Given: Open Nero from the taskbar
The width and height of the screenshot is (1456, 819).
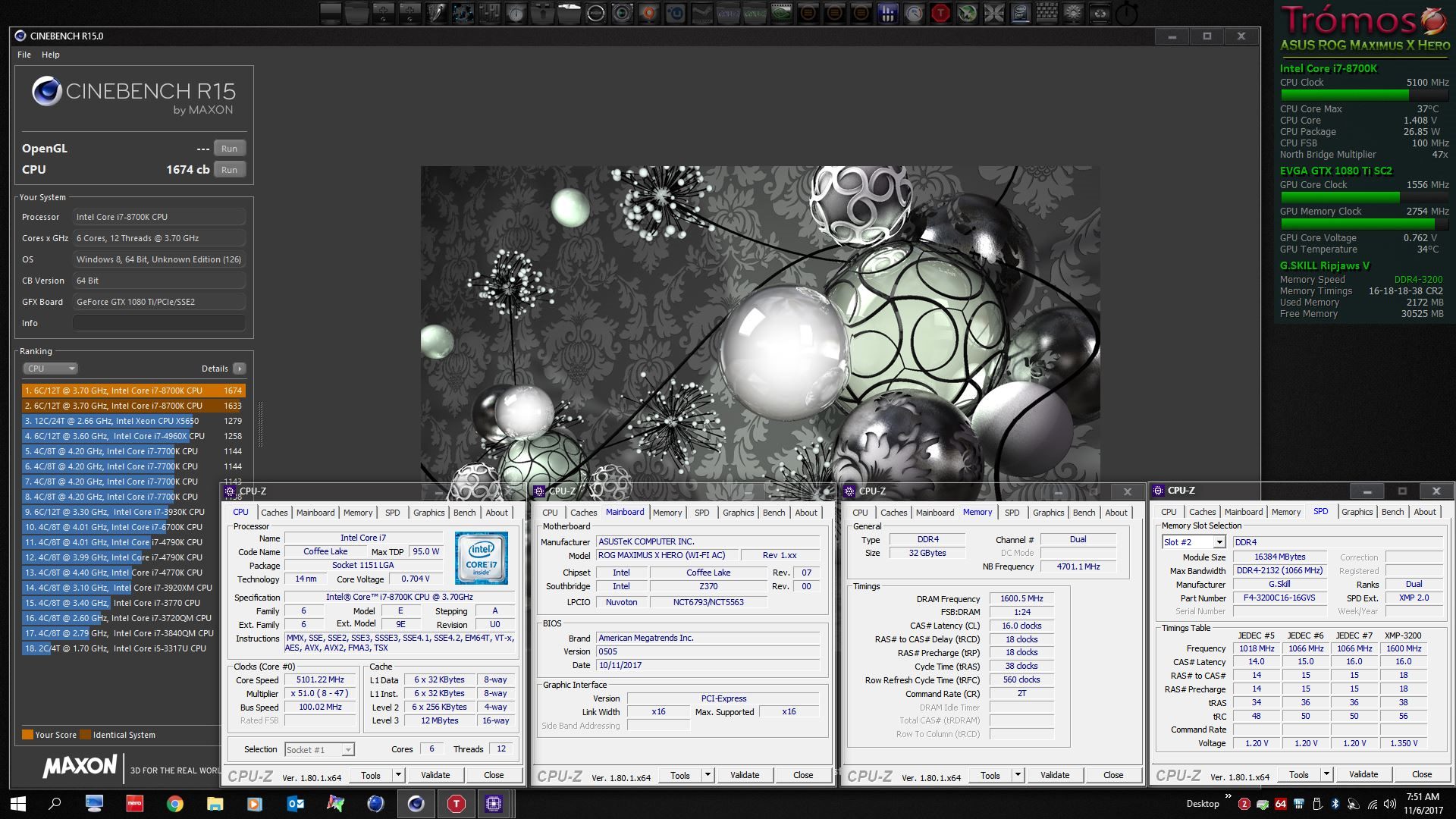Looking at the screenshot, I should [134, 803].
